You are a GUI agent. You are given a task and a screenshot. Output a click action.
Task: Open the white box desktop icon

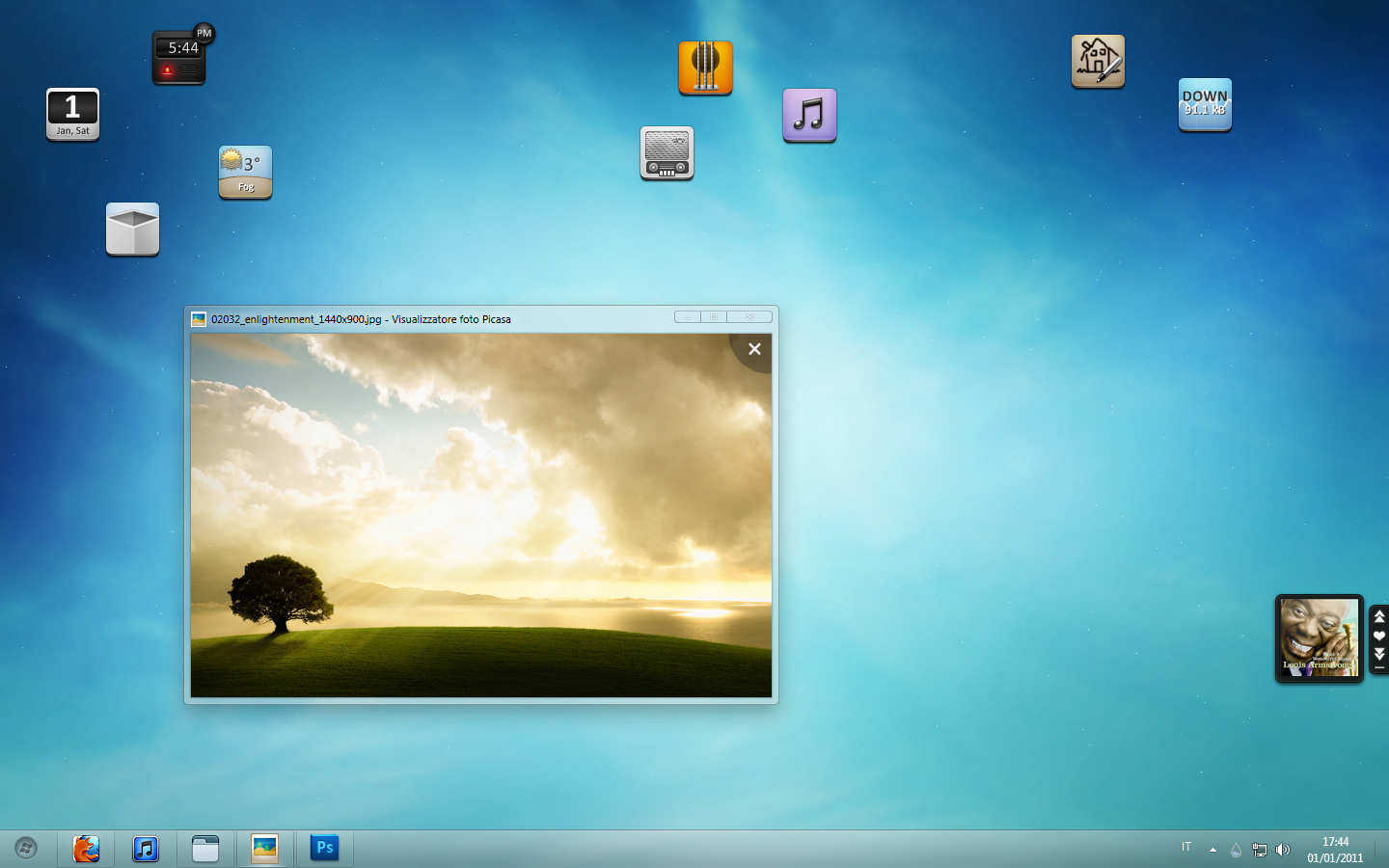132,229
